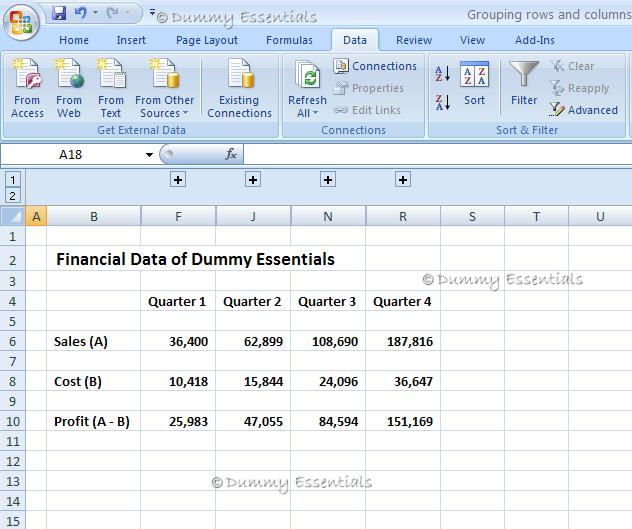The image size is (632, 529).
Task: Customize the Quick Access Toolbar dropdown
Action: click(x=152, y=12)
